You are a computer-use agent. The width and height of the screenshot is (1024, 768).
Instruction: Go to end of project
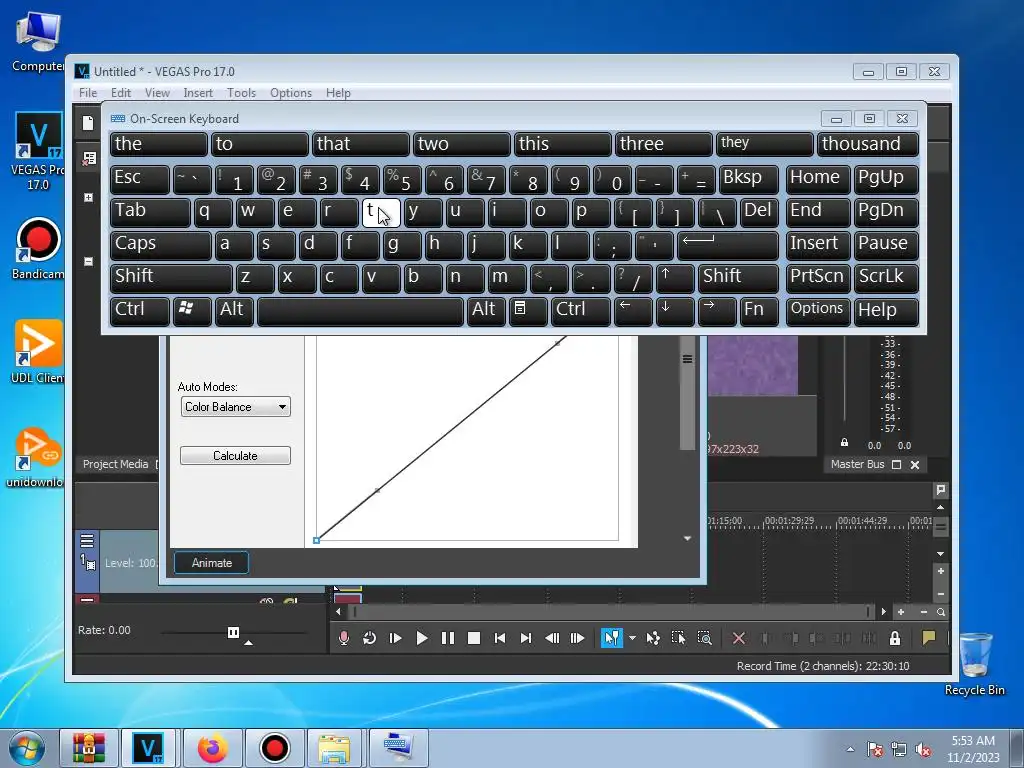click(x=526, y=638)
